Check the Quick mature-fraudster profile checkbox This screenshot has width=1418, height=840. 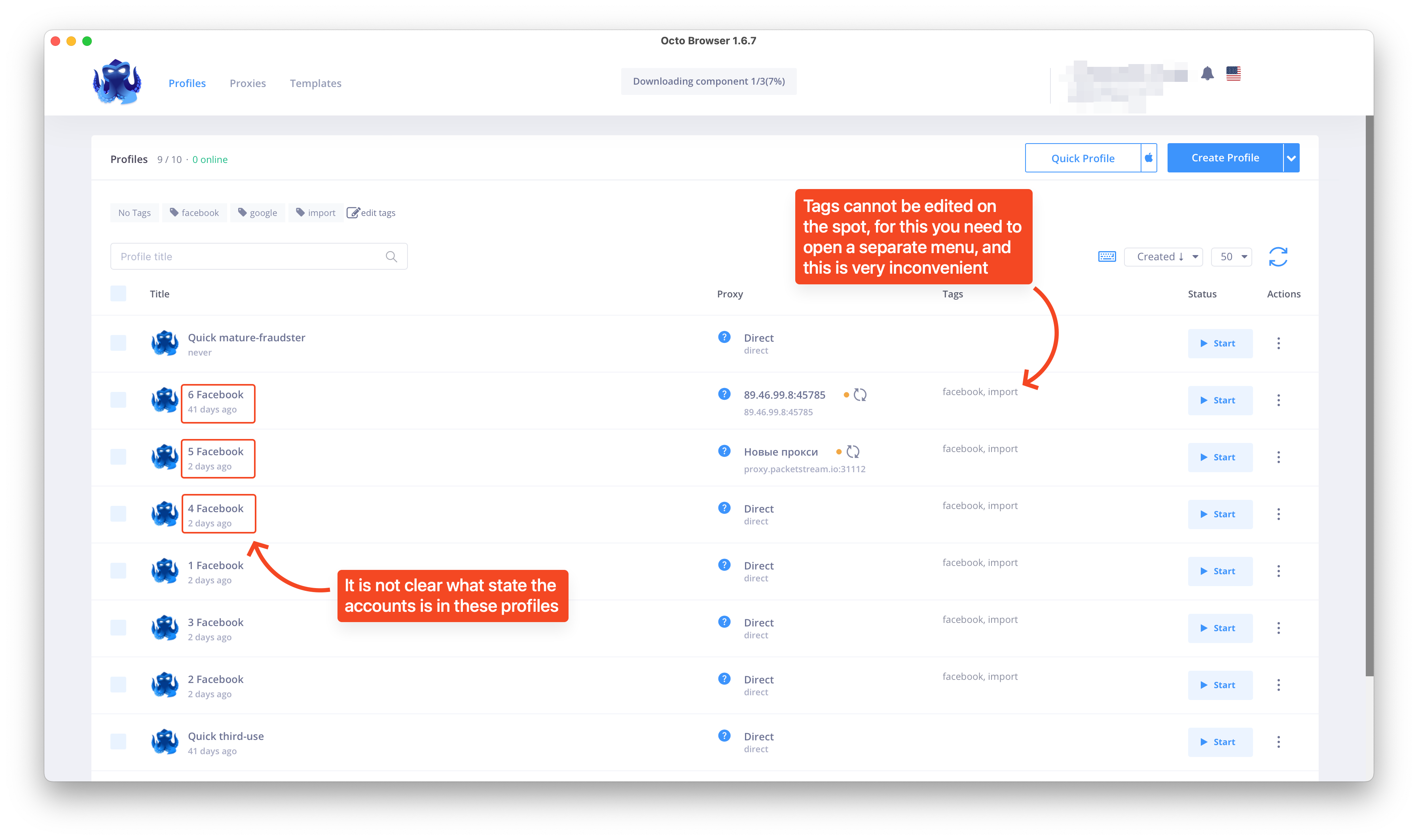(118, 343)
